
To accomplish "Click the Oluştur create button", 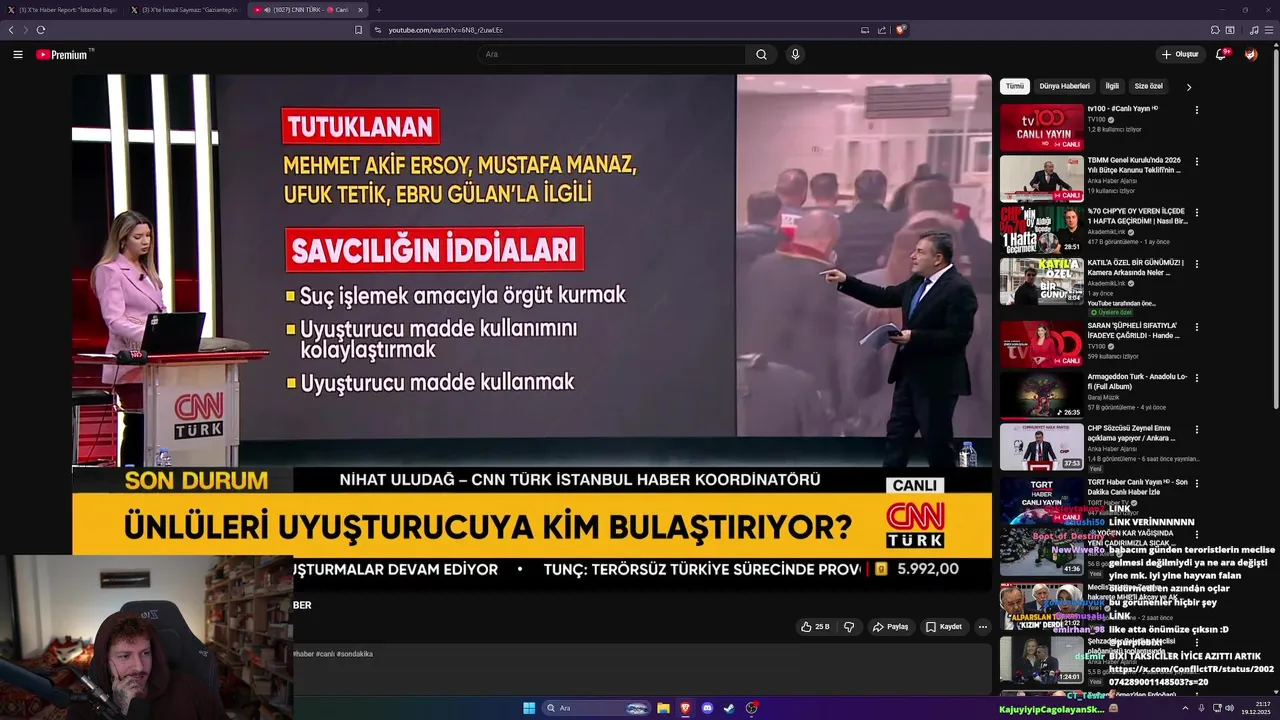I will pyautogui.click(x=1180, y=54).
